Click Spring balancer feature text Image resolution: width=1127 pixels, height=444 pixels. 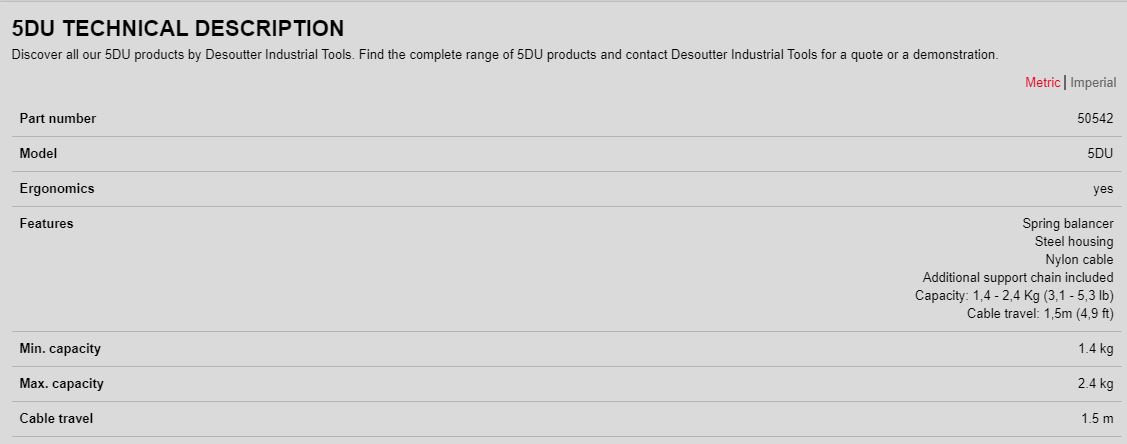click(x=1067, y=224)
